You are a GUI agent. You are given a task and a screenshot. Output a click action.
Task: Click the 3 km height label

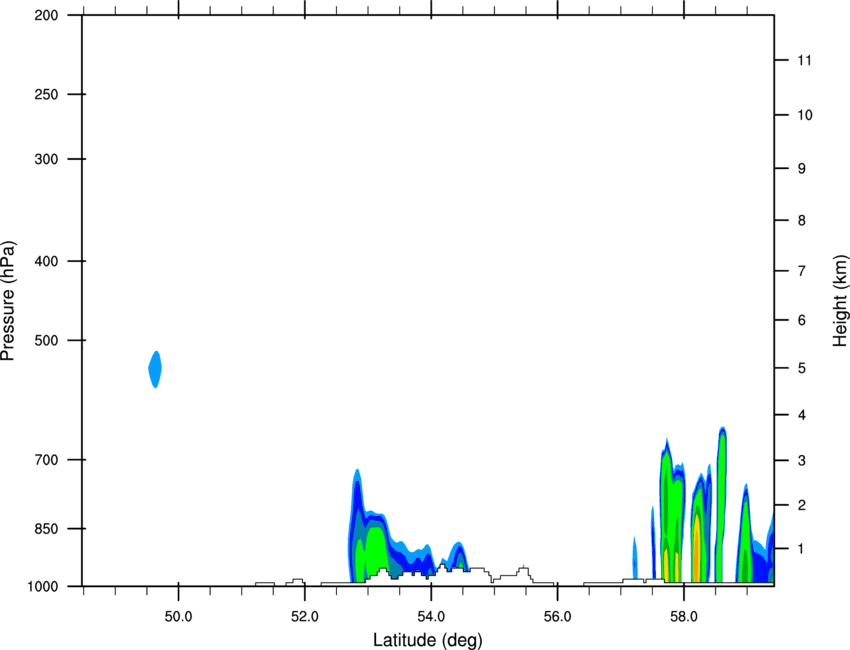(x=802, y=461)
